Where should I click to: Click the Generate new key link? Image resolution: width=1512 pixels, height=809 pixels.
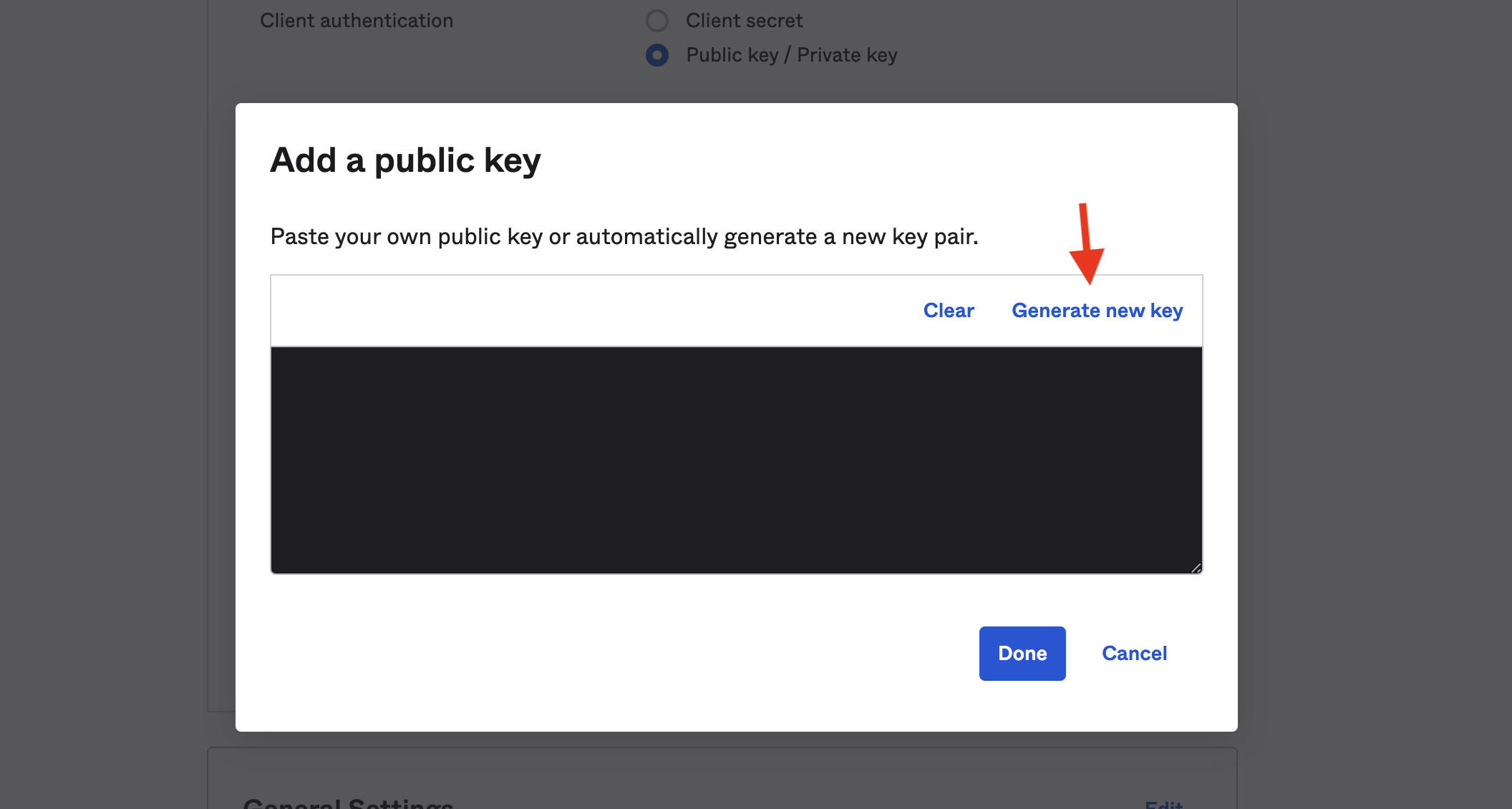[1097, 311]
